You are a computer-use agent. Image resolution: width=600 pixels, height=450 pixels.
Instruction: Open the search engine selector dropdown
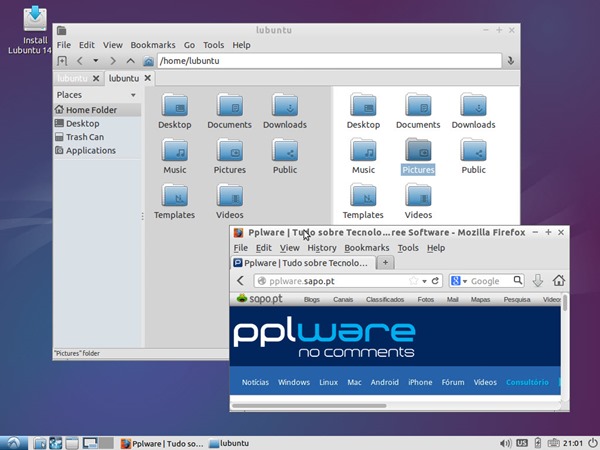click(459, 281)
